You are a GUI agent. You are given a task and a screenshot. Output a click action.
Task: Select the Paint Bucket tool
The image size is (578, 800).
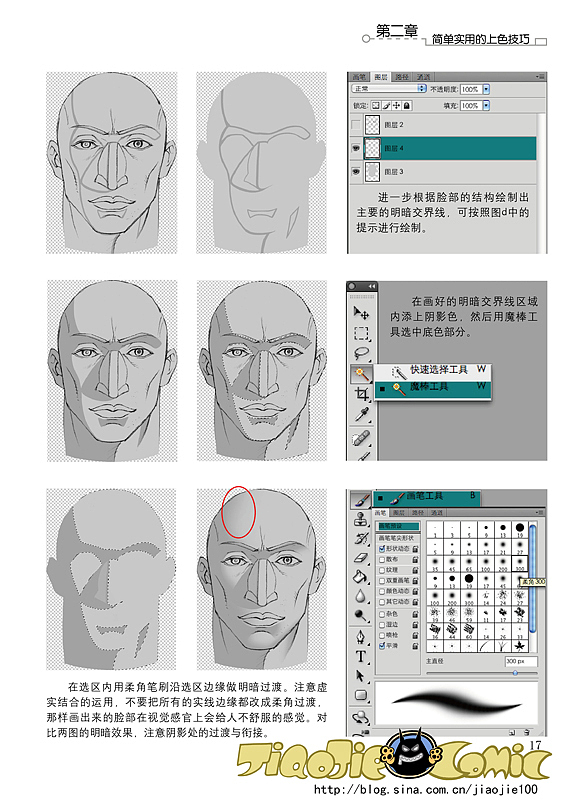[361, 577]
